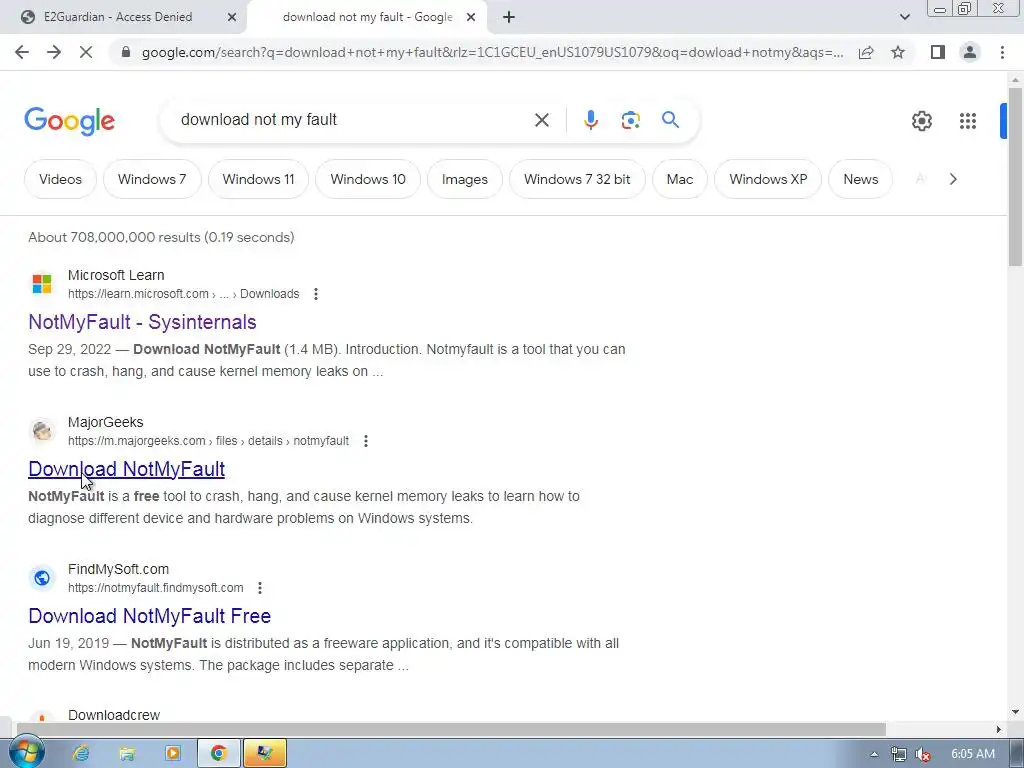
Task: Open the browser side panel
Action: (x=938, y=52)
